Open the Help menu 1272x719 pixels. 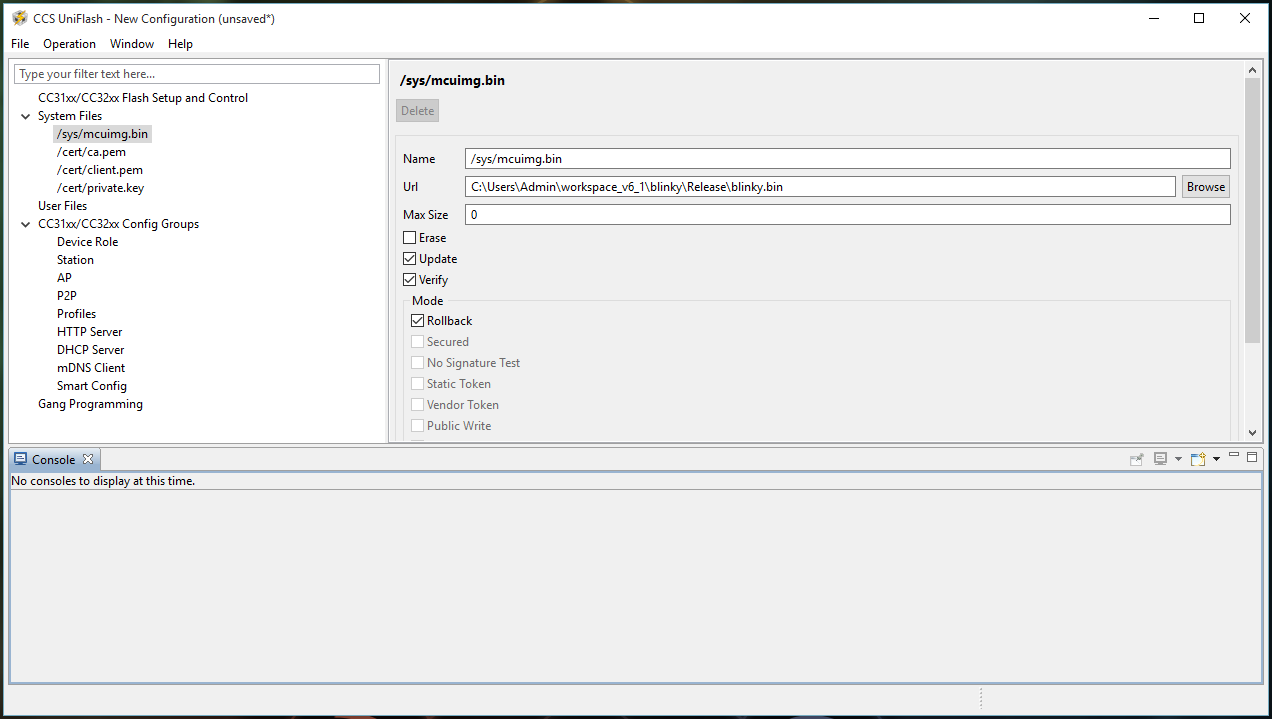coord(180,44)
